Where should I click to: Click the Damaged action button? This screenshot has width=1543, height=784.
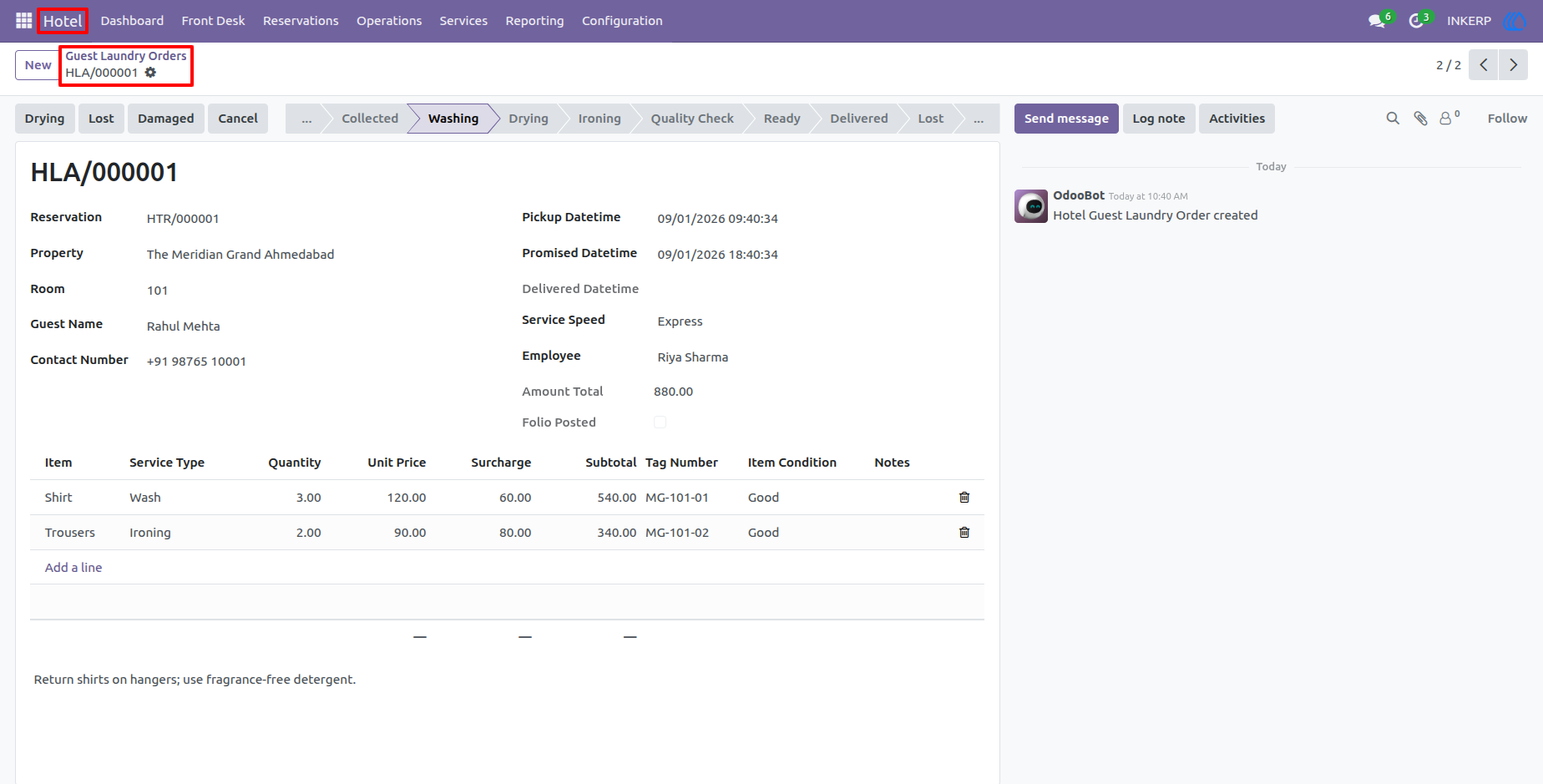pyautogui.click(x=165, y=119)
